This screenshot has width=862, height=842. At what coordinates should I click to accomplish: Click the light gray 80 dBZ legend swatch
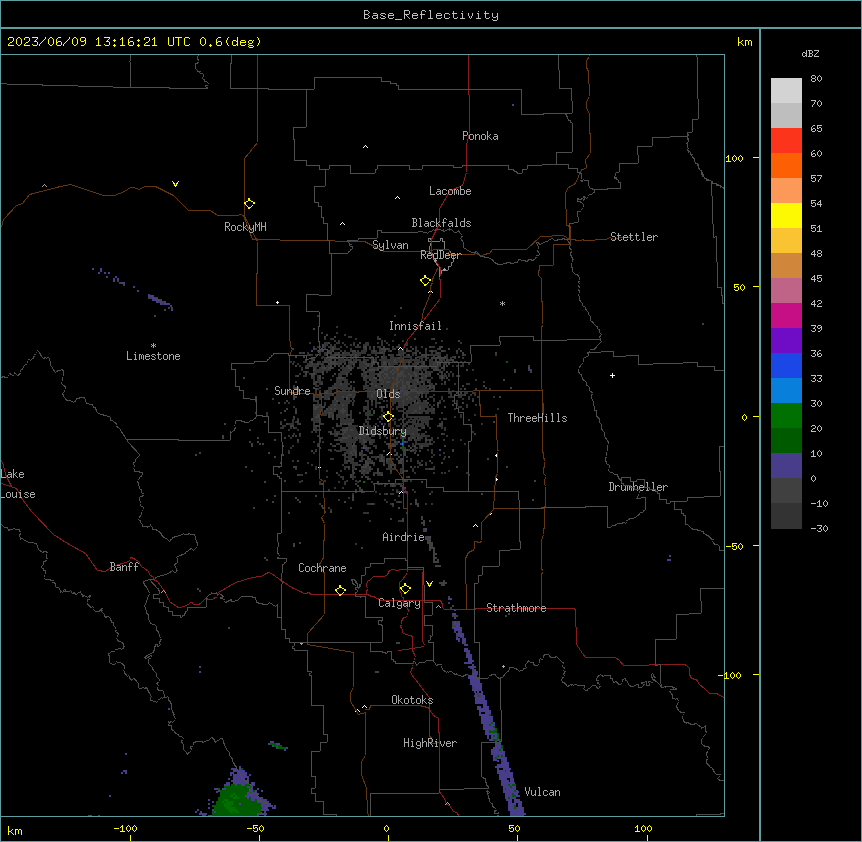click(786, 91)
